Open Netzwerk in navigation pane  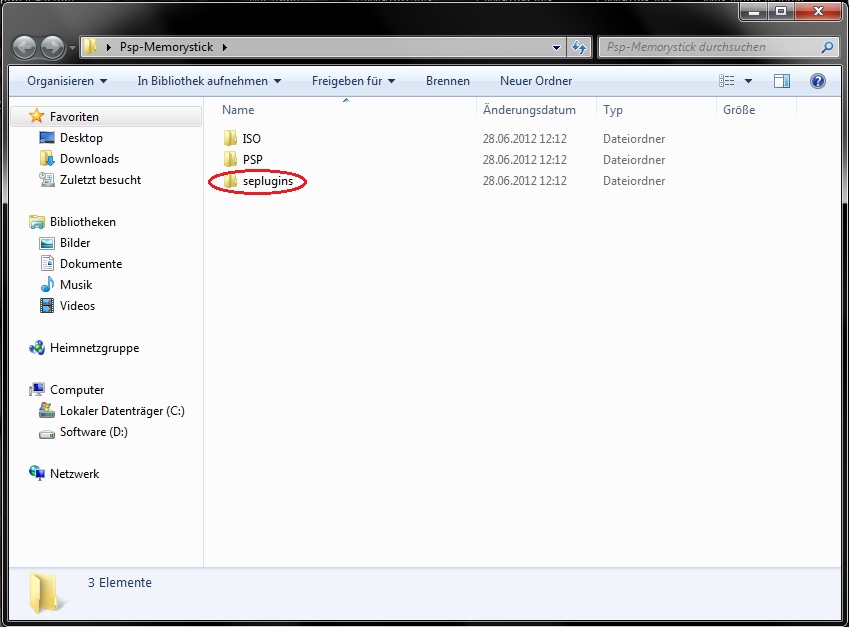(x=74, y=474)
